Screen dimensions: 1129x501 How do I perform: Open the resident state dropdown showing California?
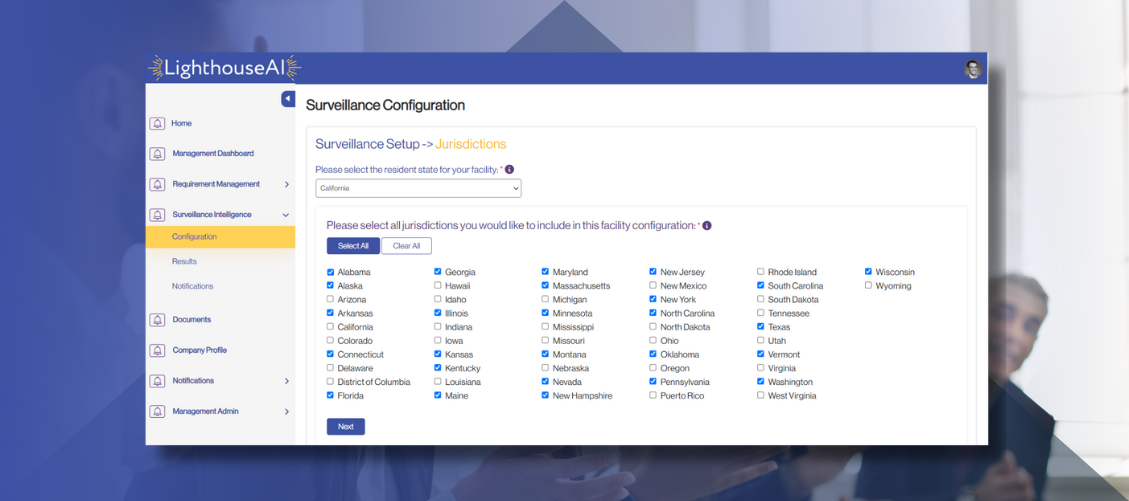[418, 189]
